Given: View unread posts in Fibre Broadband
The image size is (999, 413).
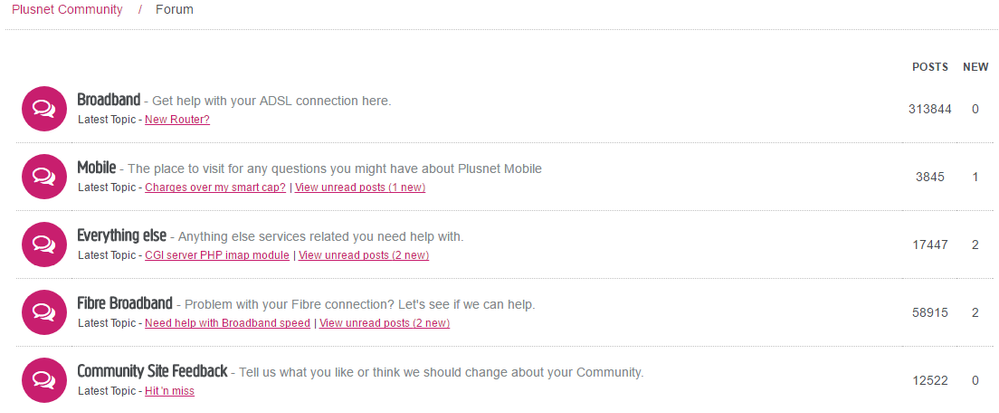Looking at the screenshot, I should (384, 324).
